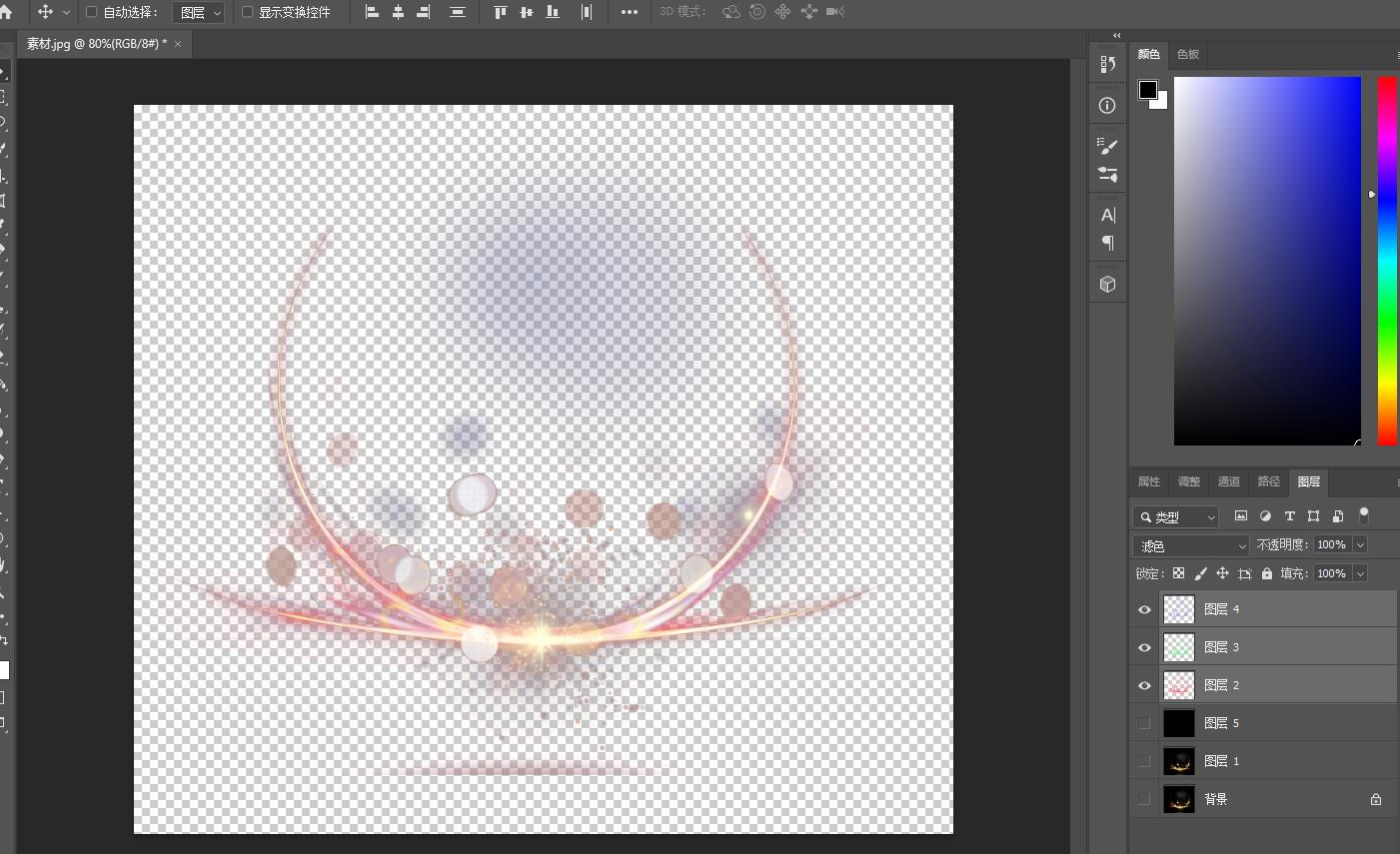Open the Info panel icon
Image resolution: width=1400 pixels, height=854 pixels.
[1107, 106]
